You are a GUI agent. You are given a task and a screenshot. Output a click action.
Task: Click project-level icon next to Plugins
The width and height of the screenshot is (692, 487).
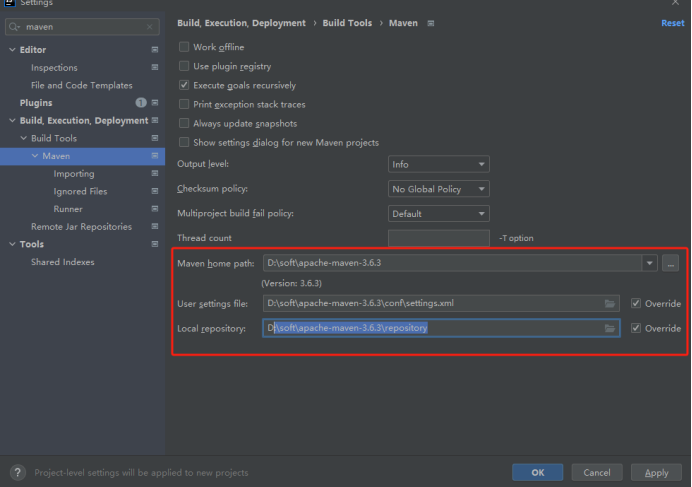[x=155, y=102]
